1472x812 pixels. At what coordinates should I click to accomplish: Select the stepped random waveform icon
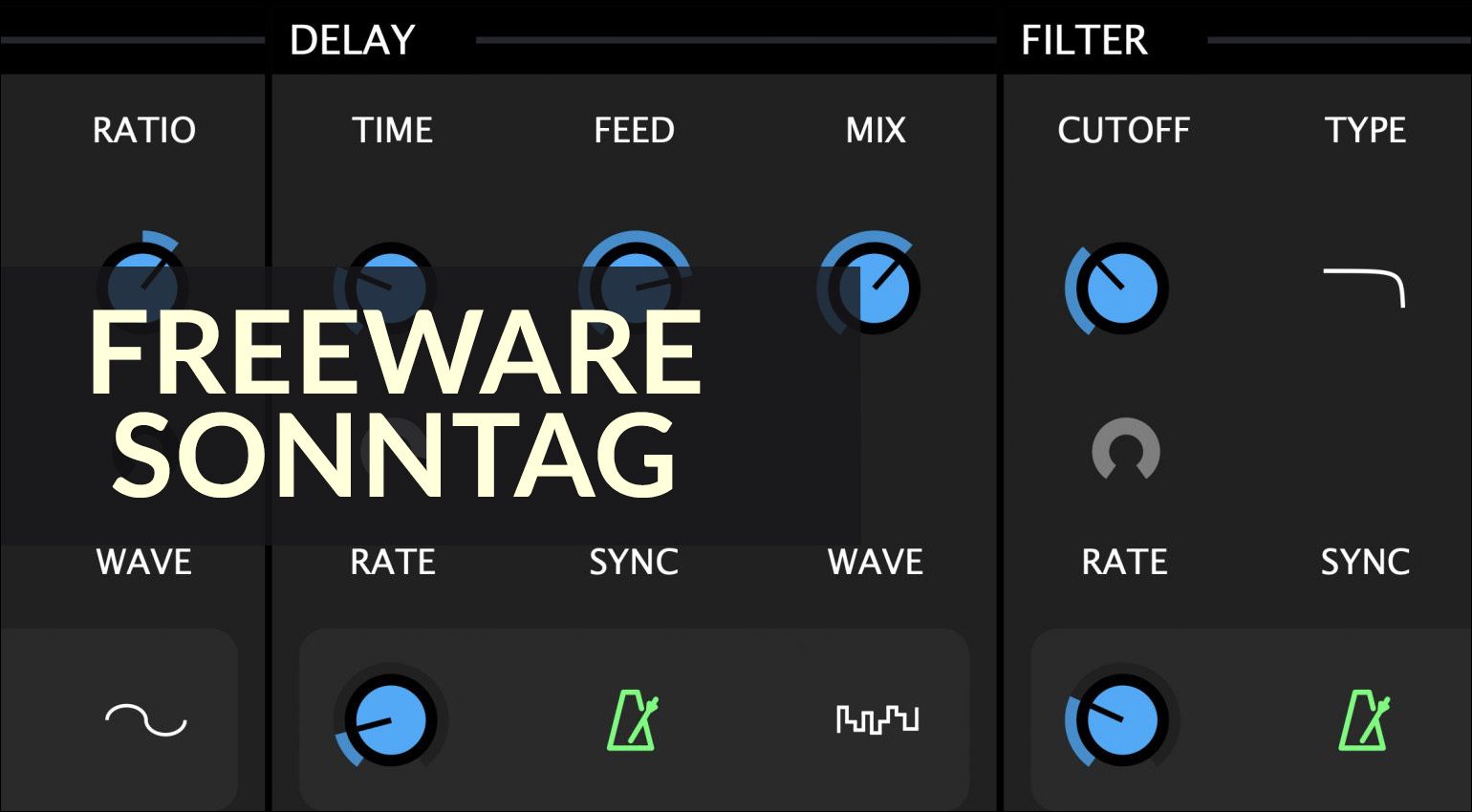point(877,719)
